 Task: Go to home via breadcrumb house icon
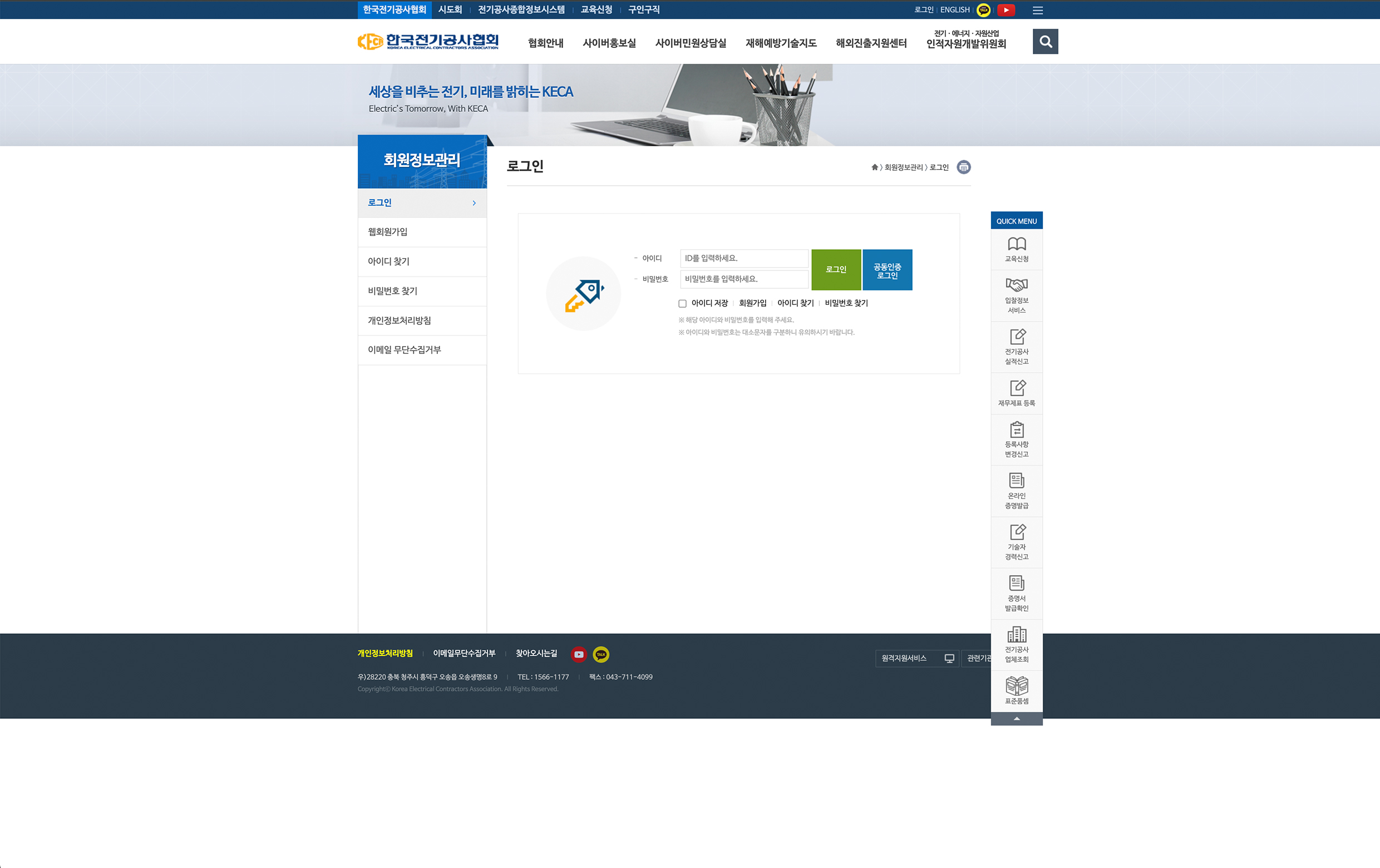tap(875, 167)
